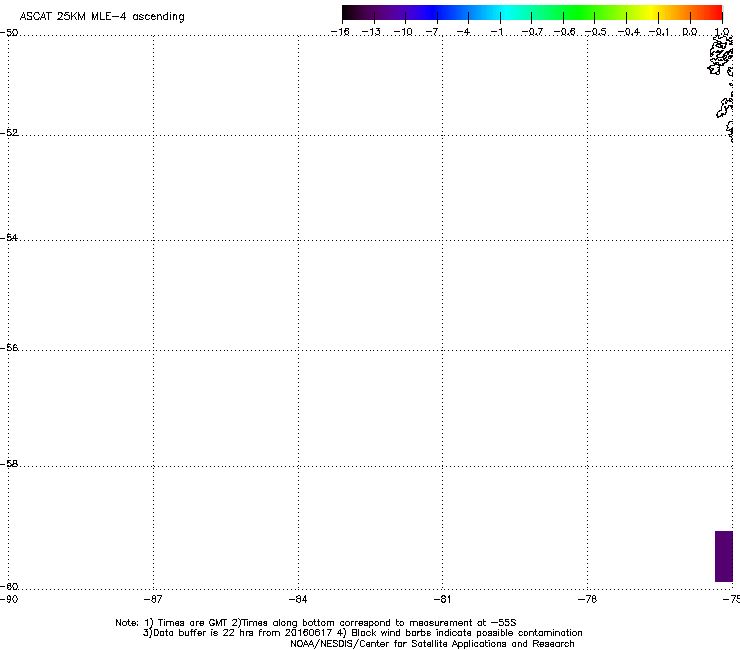The width and height of the screenshot is (740, 650).
Task: Click the green middle of the color bar
Action: coord(578,12)
